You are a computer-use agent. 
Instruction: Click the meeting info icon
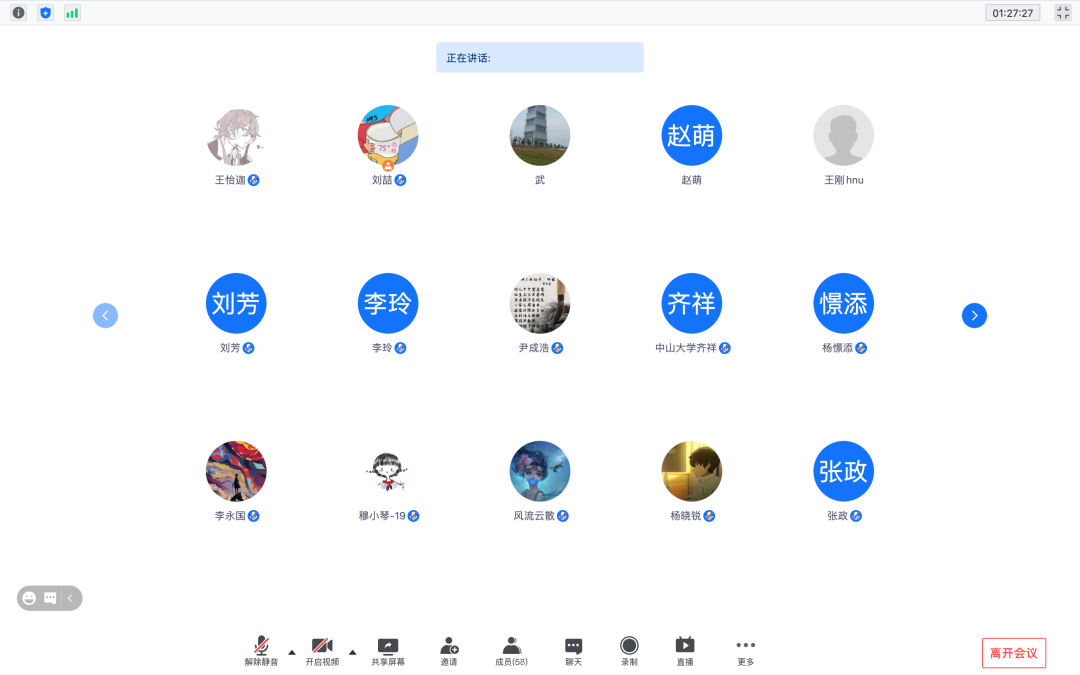[x=18, y=13]
